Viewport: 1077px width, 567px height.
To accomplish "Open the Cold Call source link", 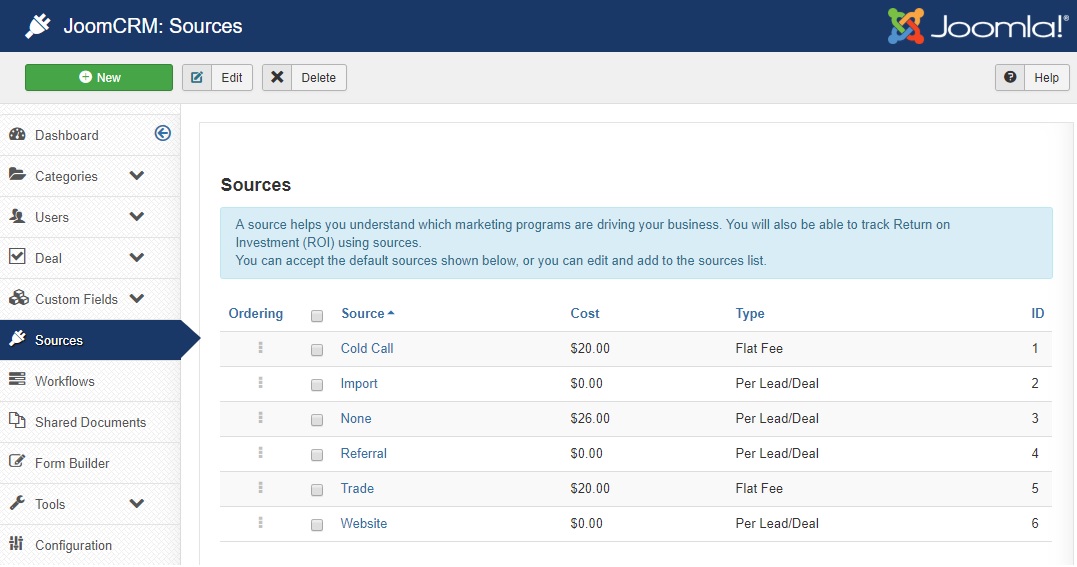I will click(x=367, y=348).
